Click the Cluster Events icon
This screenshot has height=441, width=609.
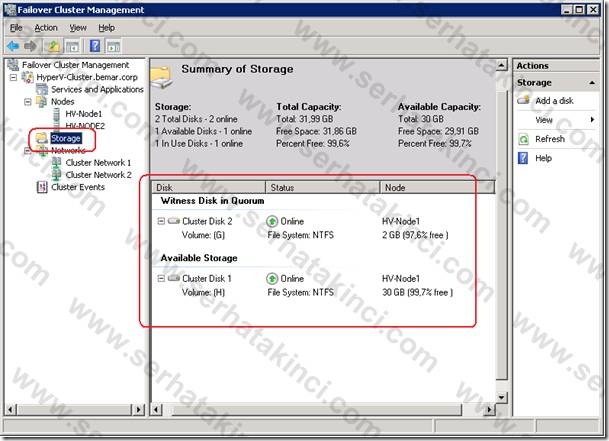(42, 187)
